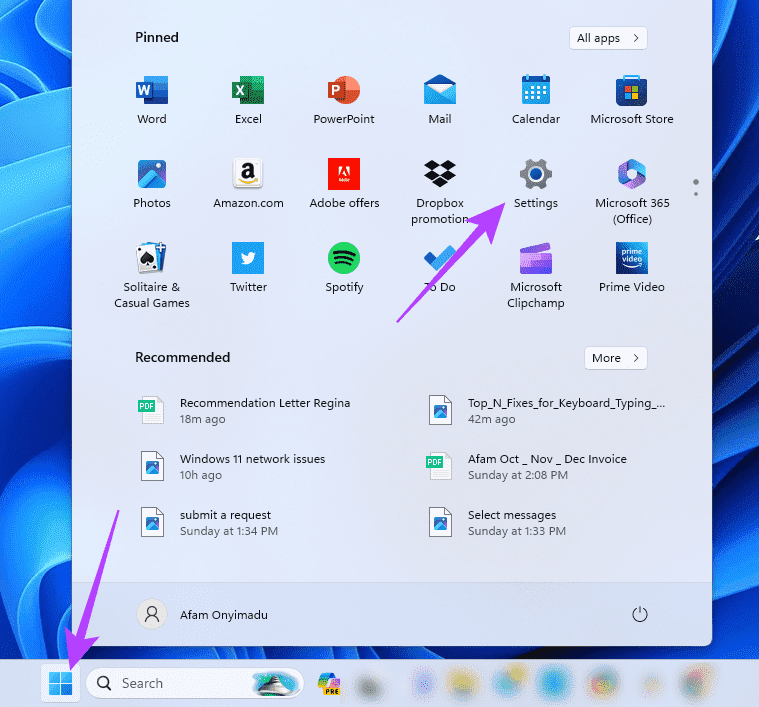Expand the All apps list
759x707 pixels.
pos(608,38)
